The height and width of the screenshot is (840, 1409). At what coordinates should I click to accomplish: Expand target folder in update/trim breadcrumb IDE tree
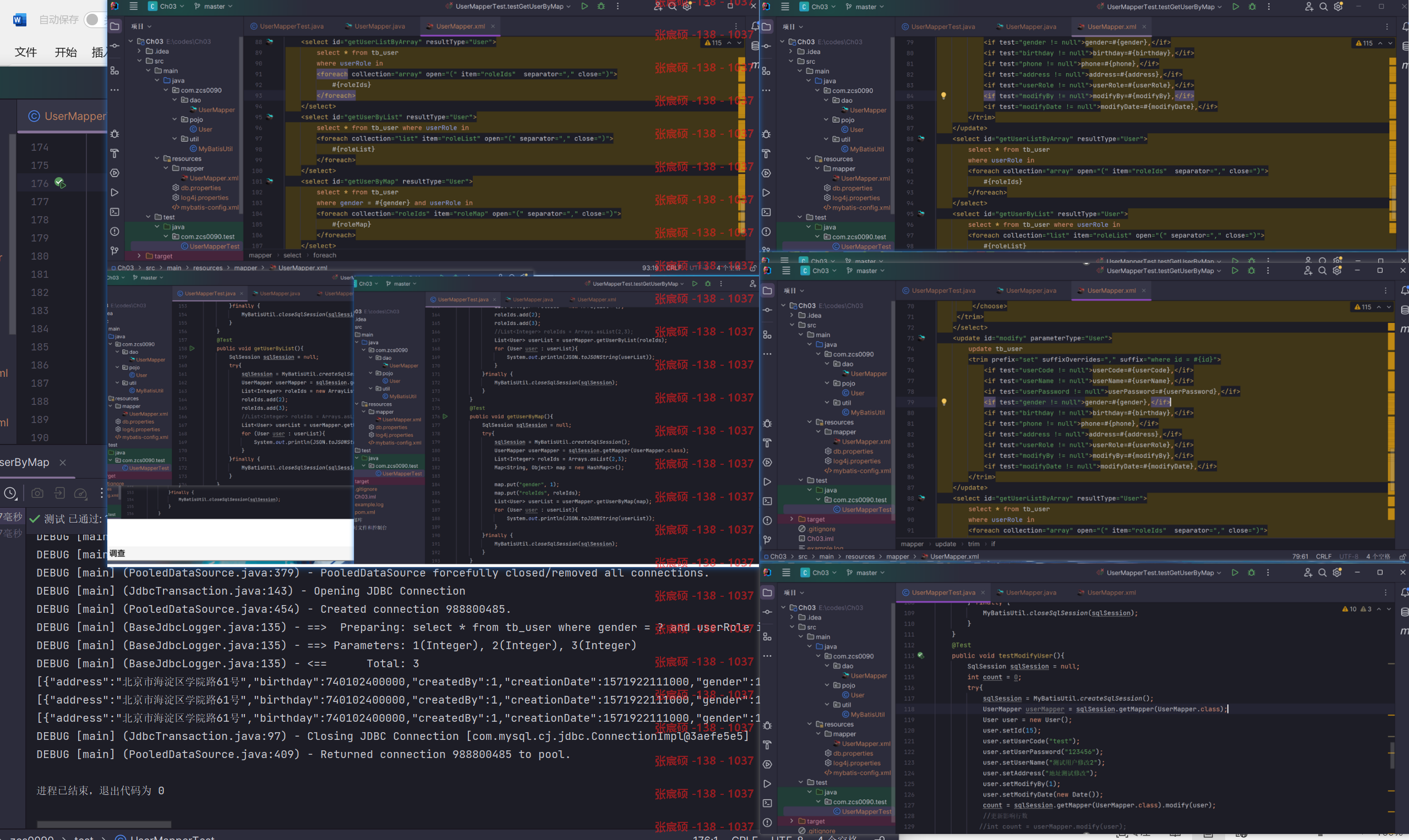(x=791, y=519)
